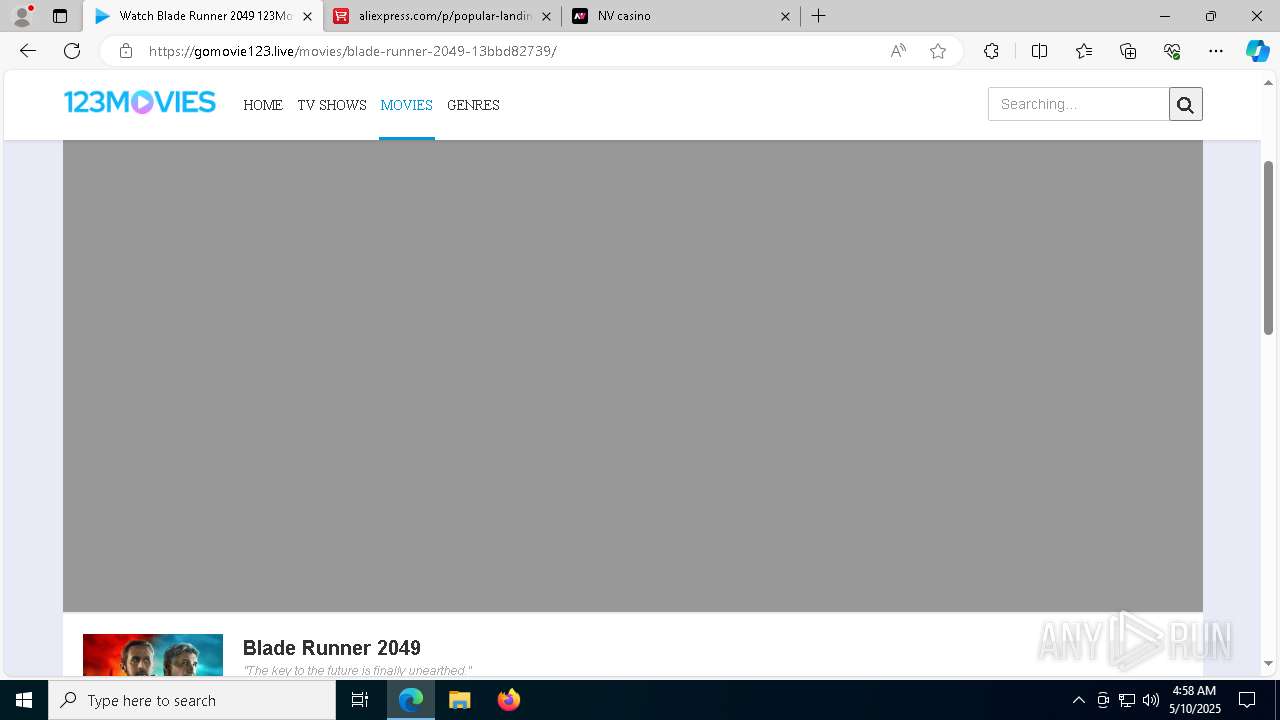The width and height of the screenshot is (1280, 720).
Task: Focus the Searching... input field
Action: click(1079, 104)
